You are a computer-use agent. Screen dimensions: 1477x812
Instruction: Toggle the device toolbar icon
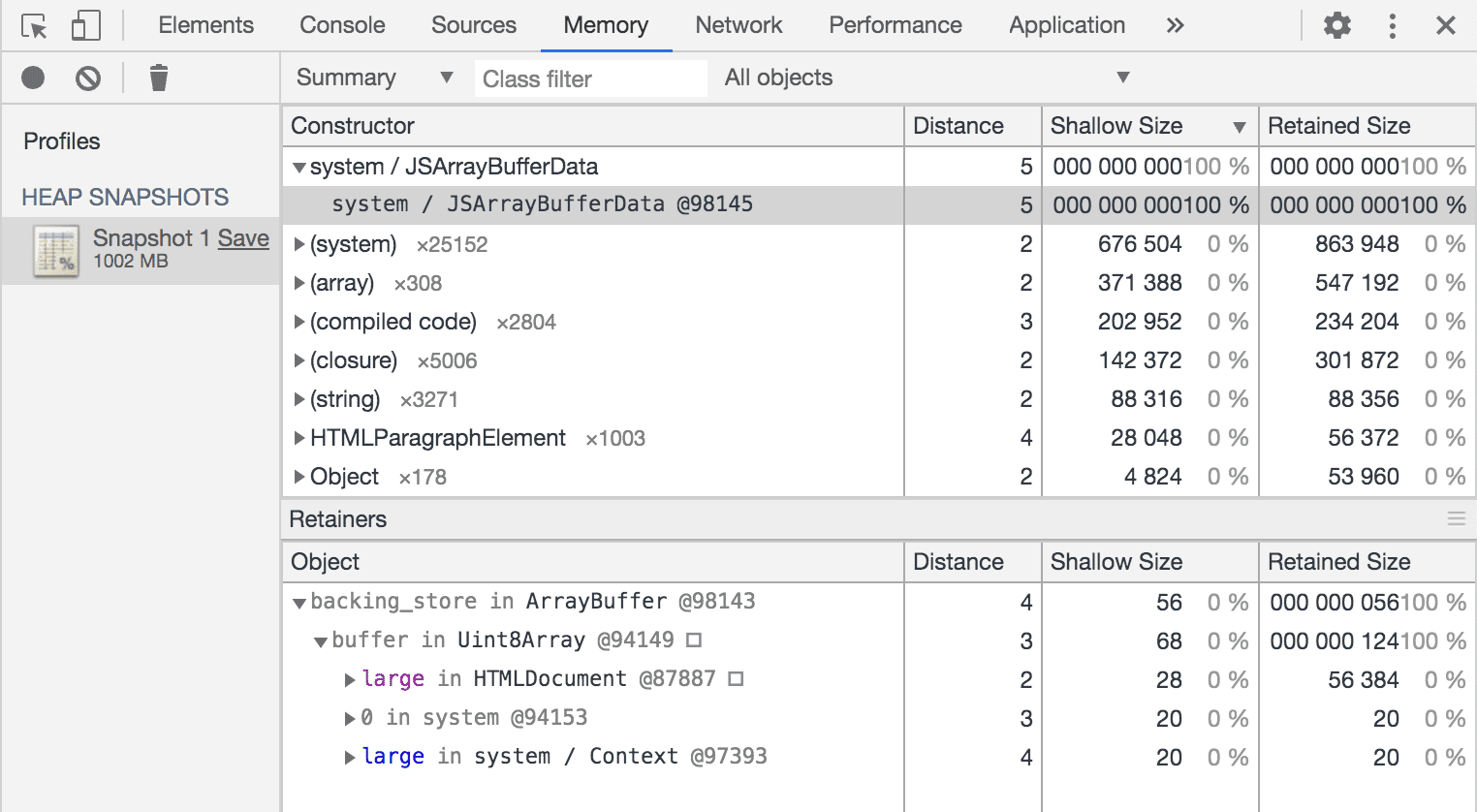85,25
